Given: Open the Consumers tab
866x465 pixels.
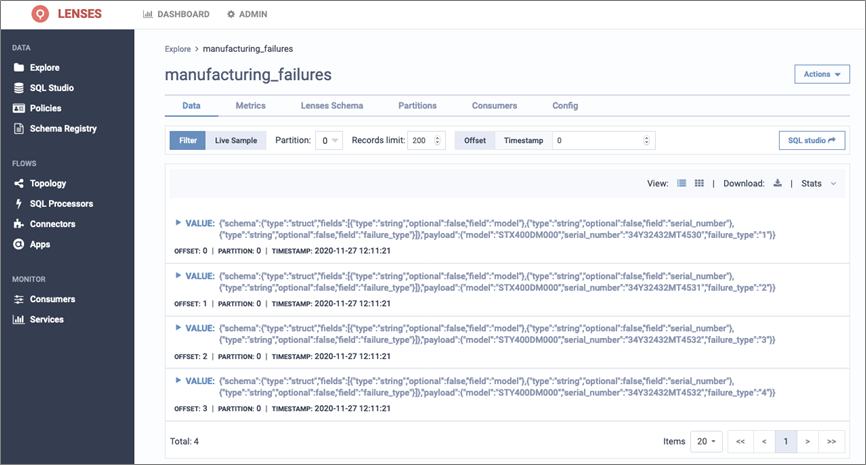Looking at the screenshot, I should (494, 105).
